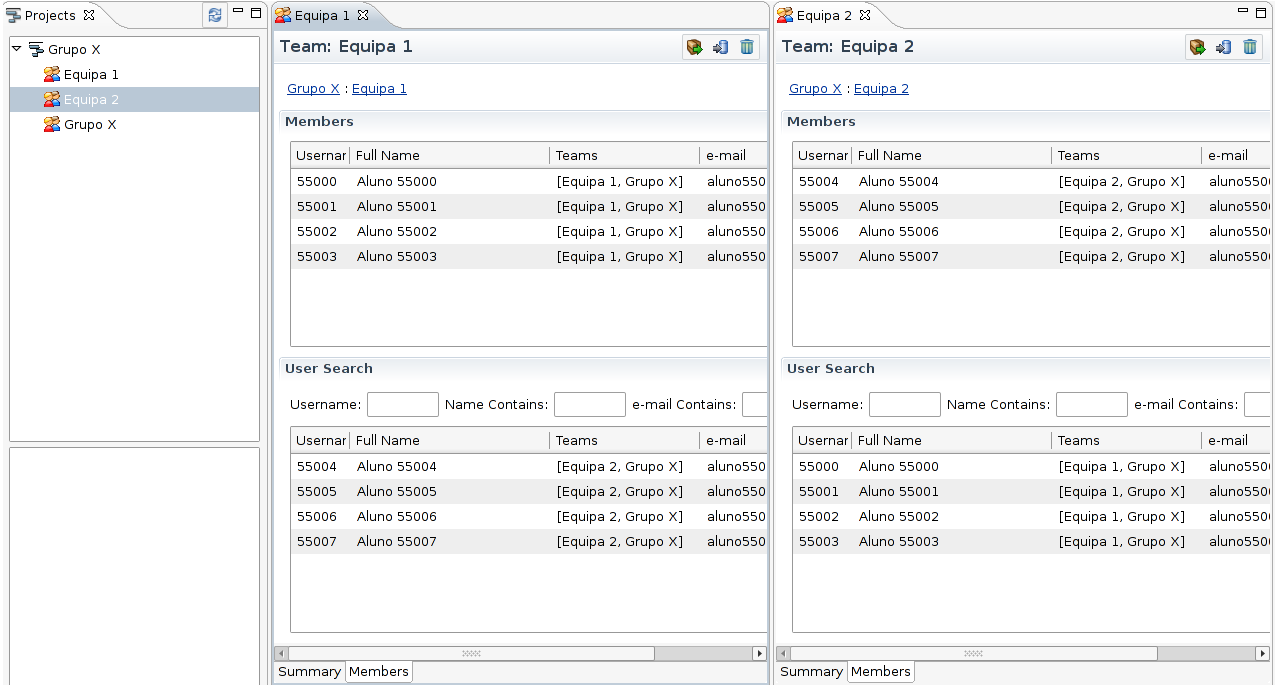Screen dimensions: 1275x685
Task: Follow the Grupo X link in Equipa 1 breadcrumb
Action: 313,89
